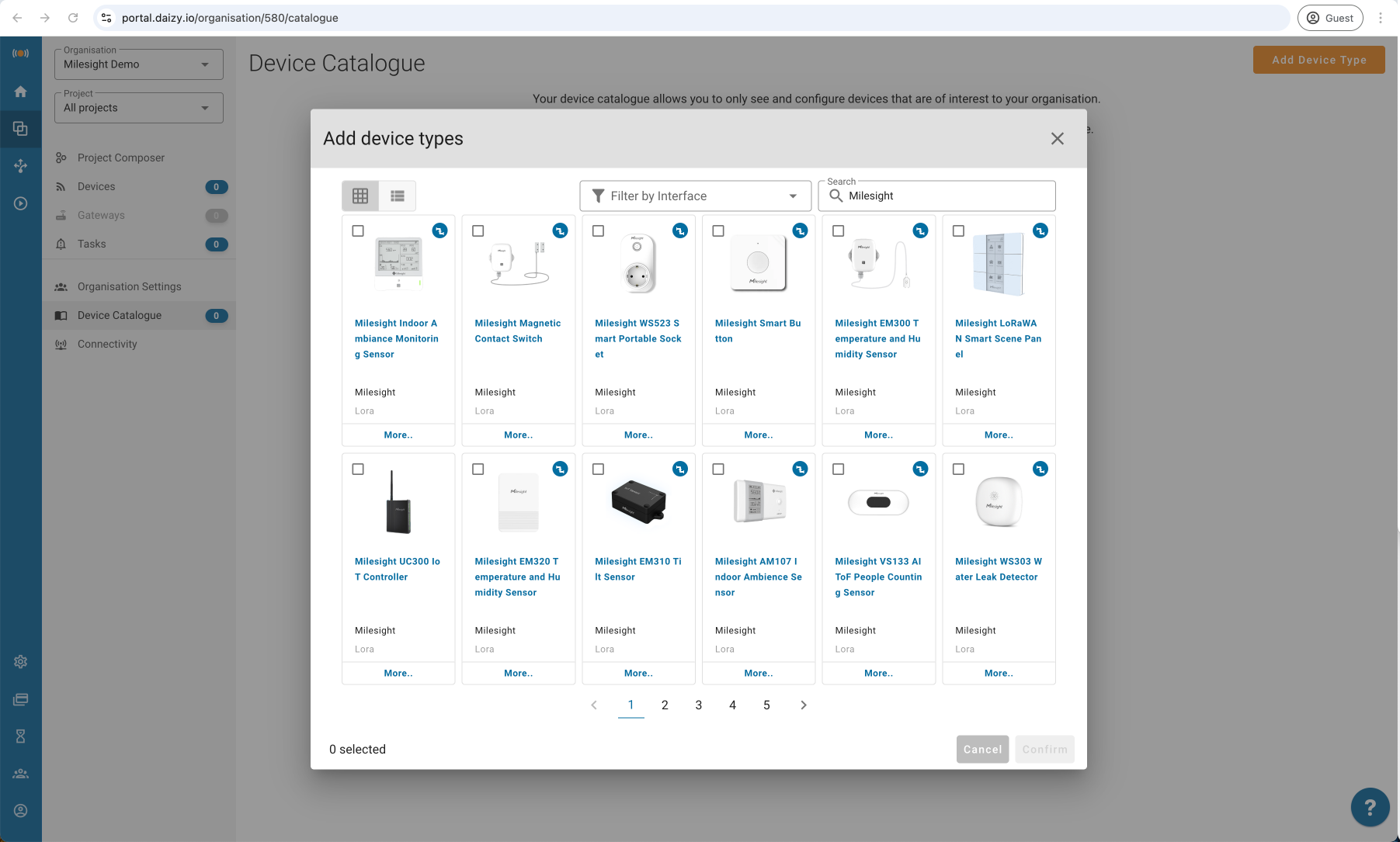
Task: Expand More.. on UC300 IoT Controller card
Action: 398,673
